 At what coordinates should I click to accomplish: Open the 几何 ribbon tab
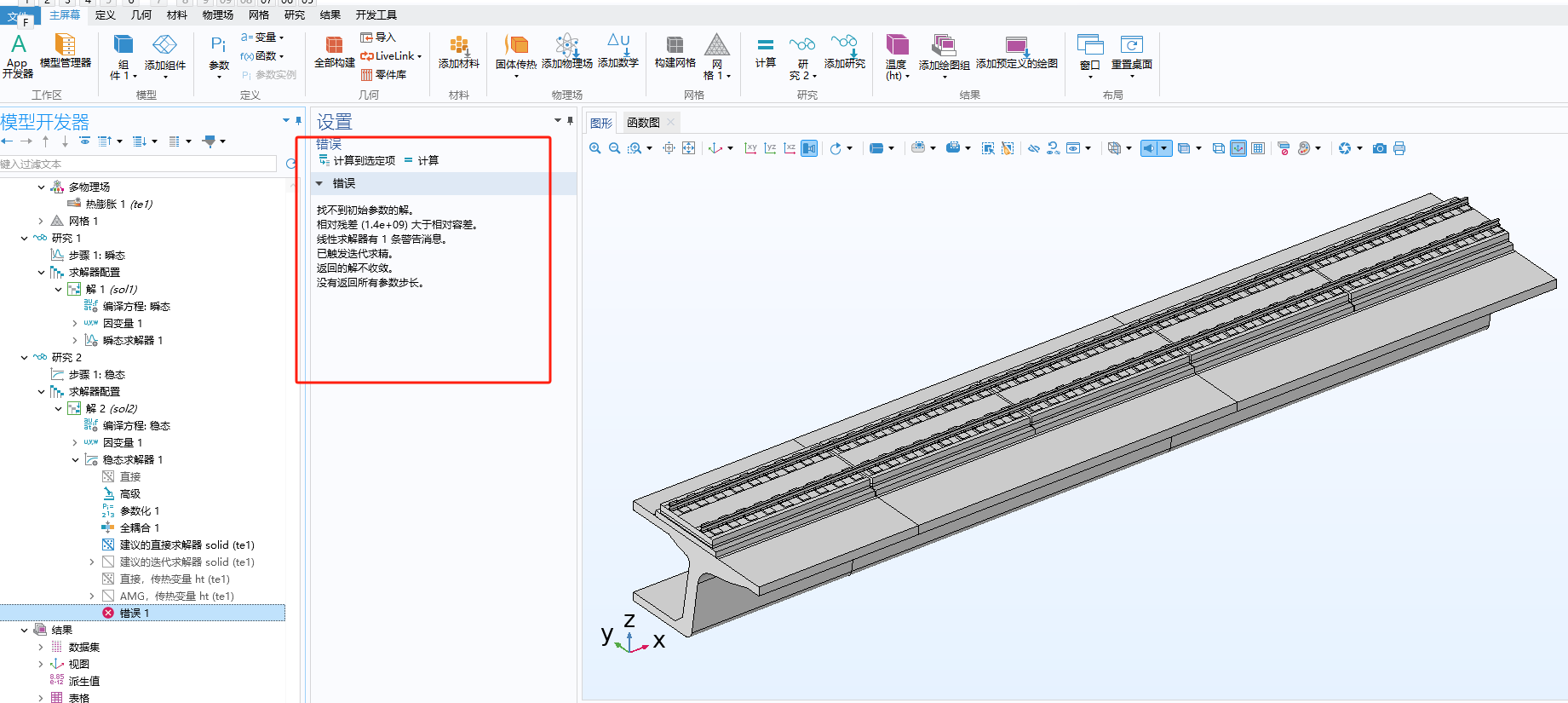pos(141,14)
